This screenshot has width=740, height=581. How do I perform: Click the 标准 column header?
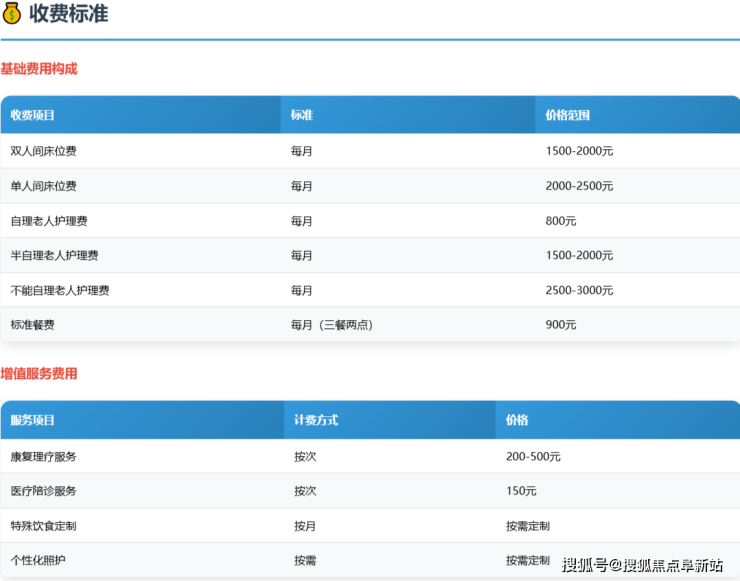pyautogui.click(x=302, y=115)
